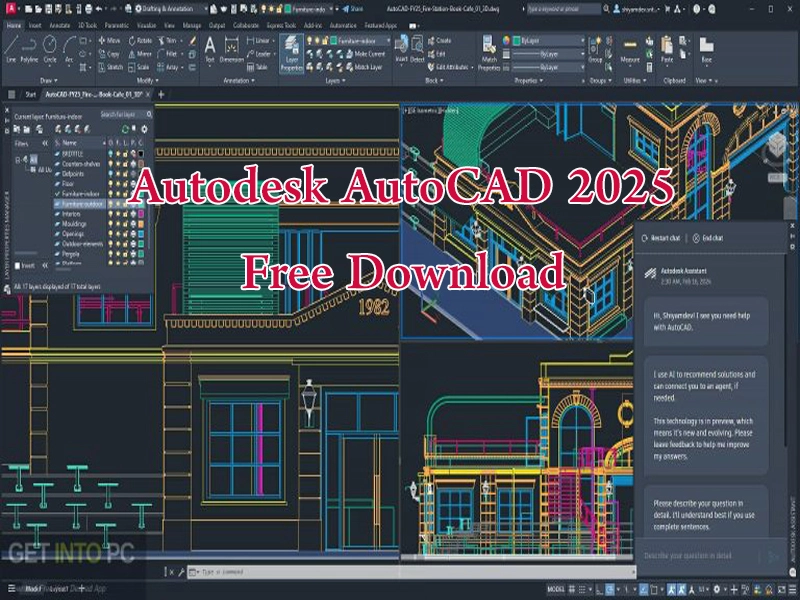Select the Polyline tool
The height and width of the screenshot is (600, 800).
pyautogui.click(x=29, y=49)
